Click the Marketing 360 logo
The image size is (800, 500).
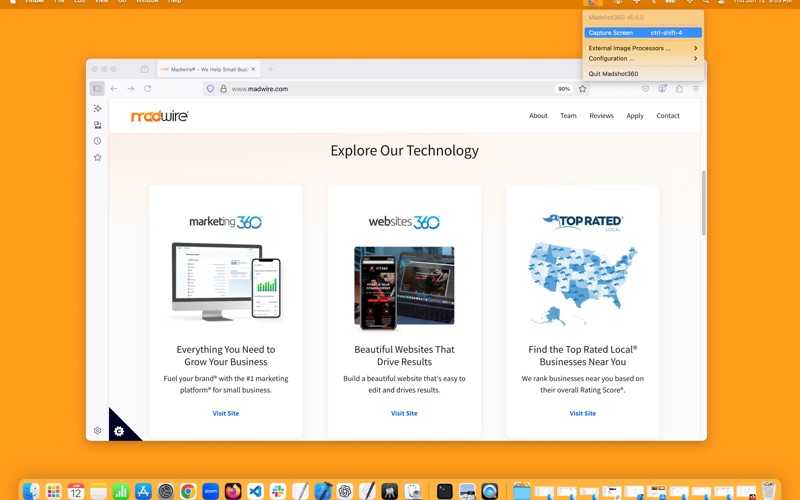[x=226, y=222]
